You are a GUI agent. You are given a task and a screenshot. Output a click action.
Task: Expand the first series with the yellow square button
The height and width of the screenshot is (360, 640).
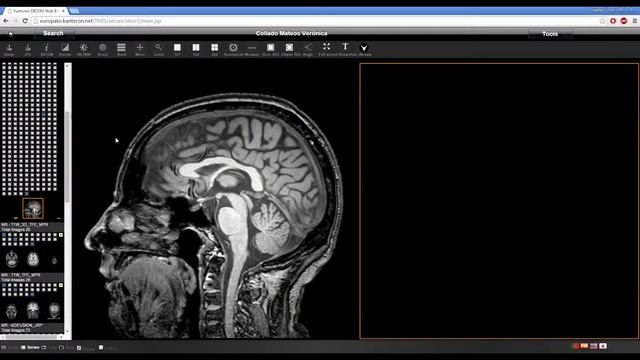click(x=61, y=235)
